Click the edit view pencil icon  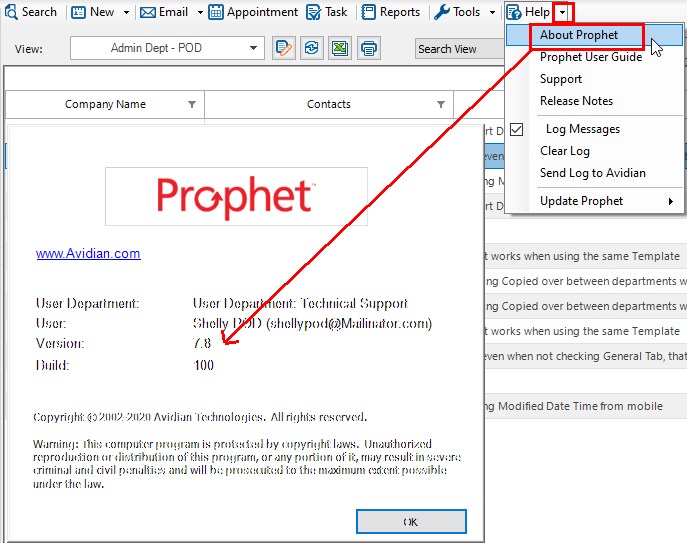(x=283, y=48)
